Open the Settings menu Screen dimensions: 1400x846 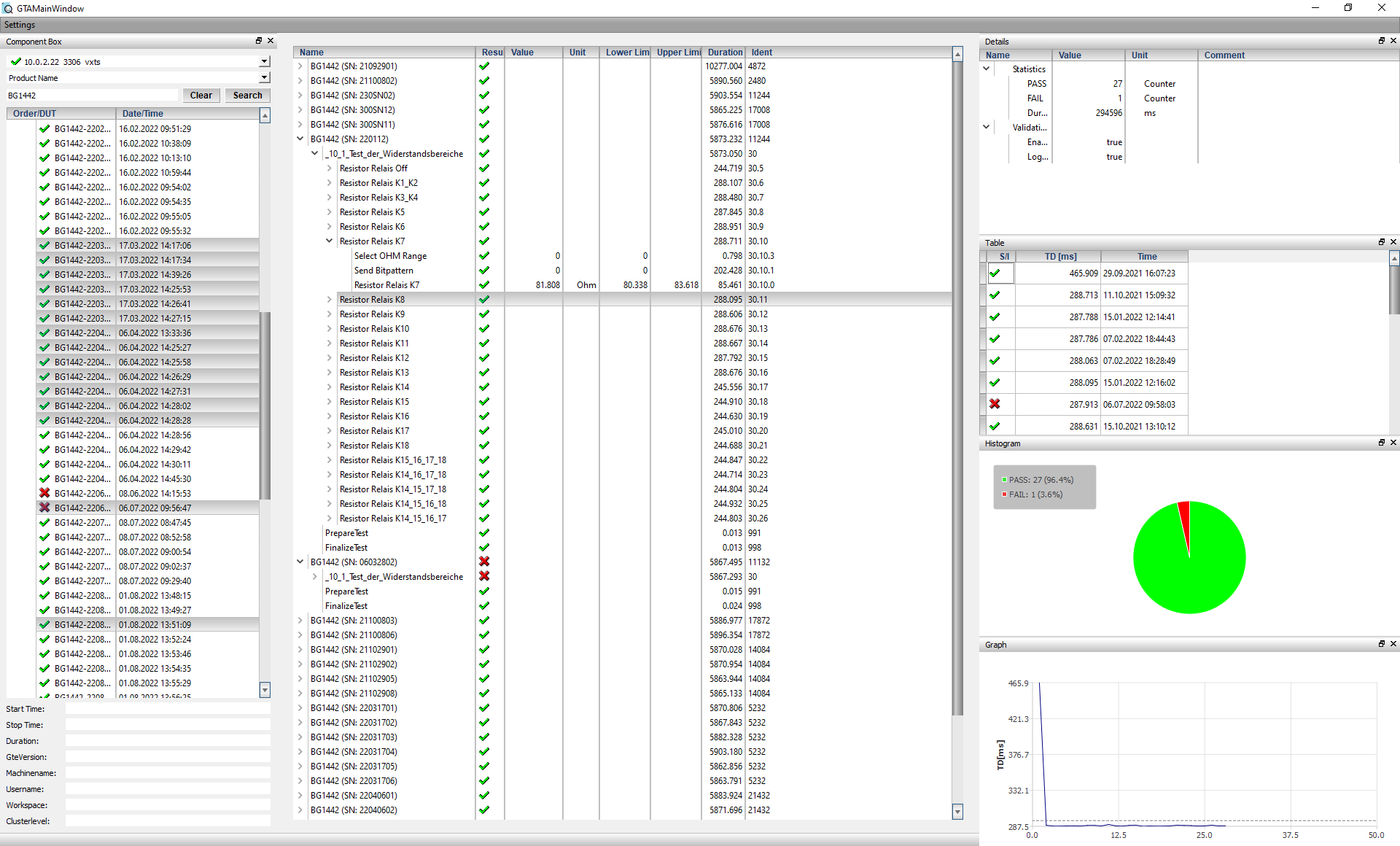coord(20,25)
